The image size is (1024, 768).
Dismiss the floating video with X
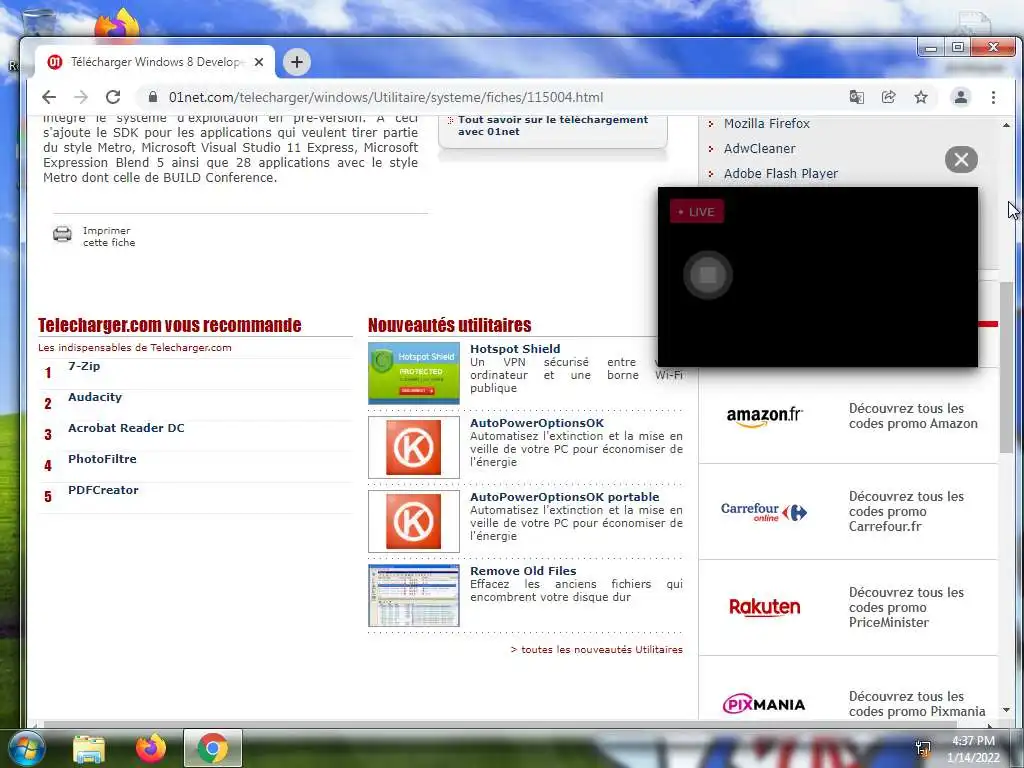coord(961,159)
